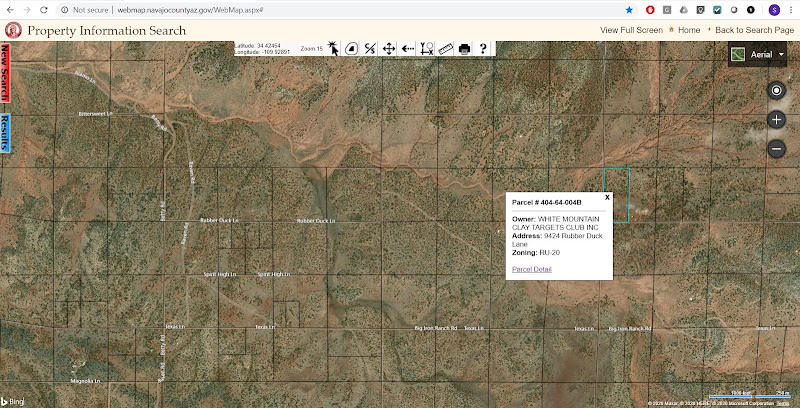Screen dimensions: 800x408
Task: Zoom in with the plus button
Action: [776, 119]
